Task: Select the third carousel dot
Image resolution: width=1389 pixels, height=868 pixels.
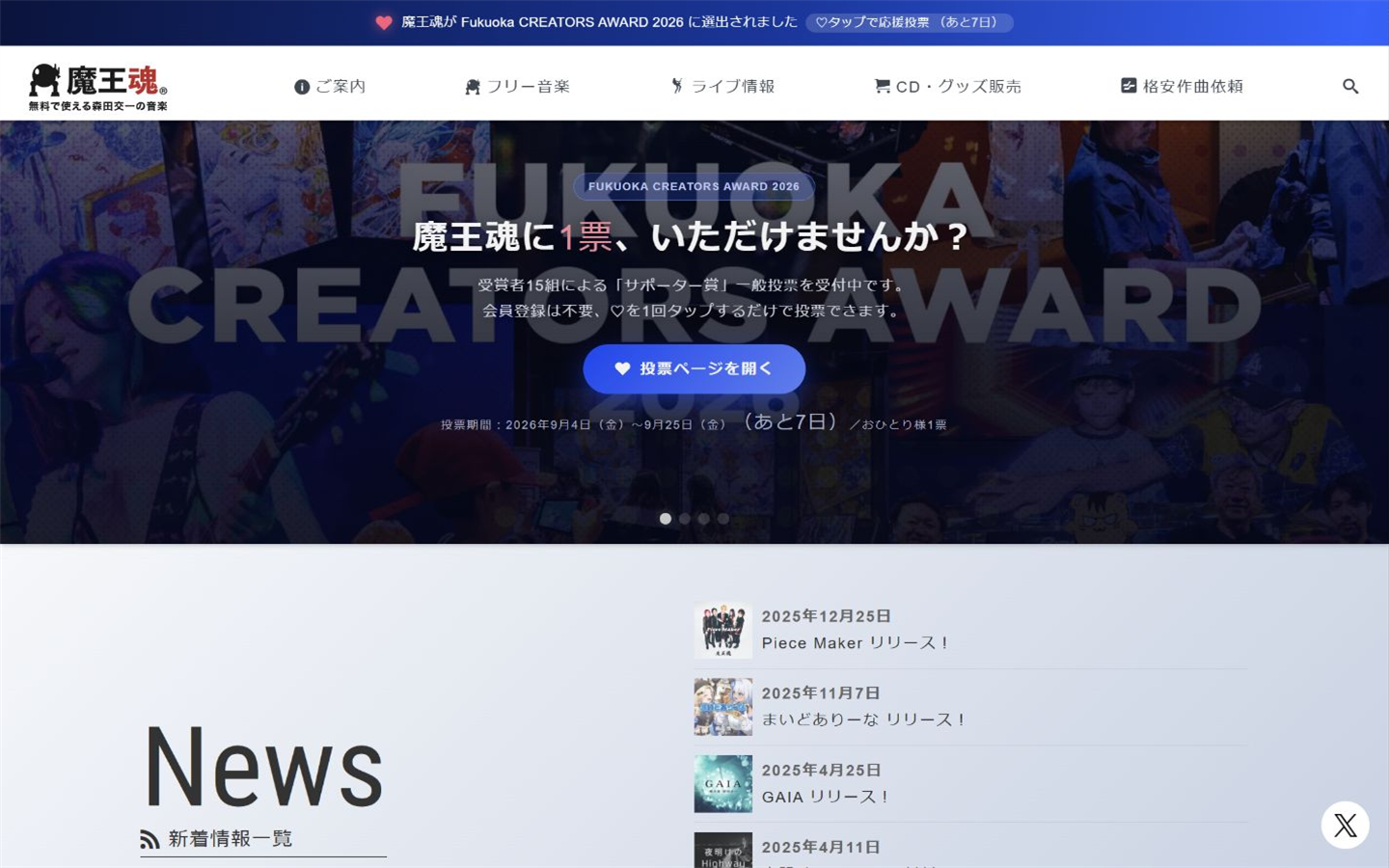Action: tap(704, 519)
